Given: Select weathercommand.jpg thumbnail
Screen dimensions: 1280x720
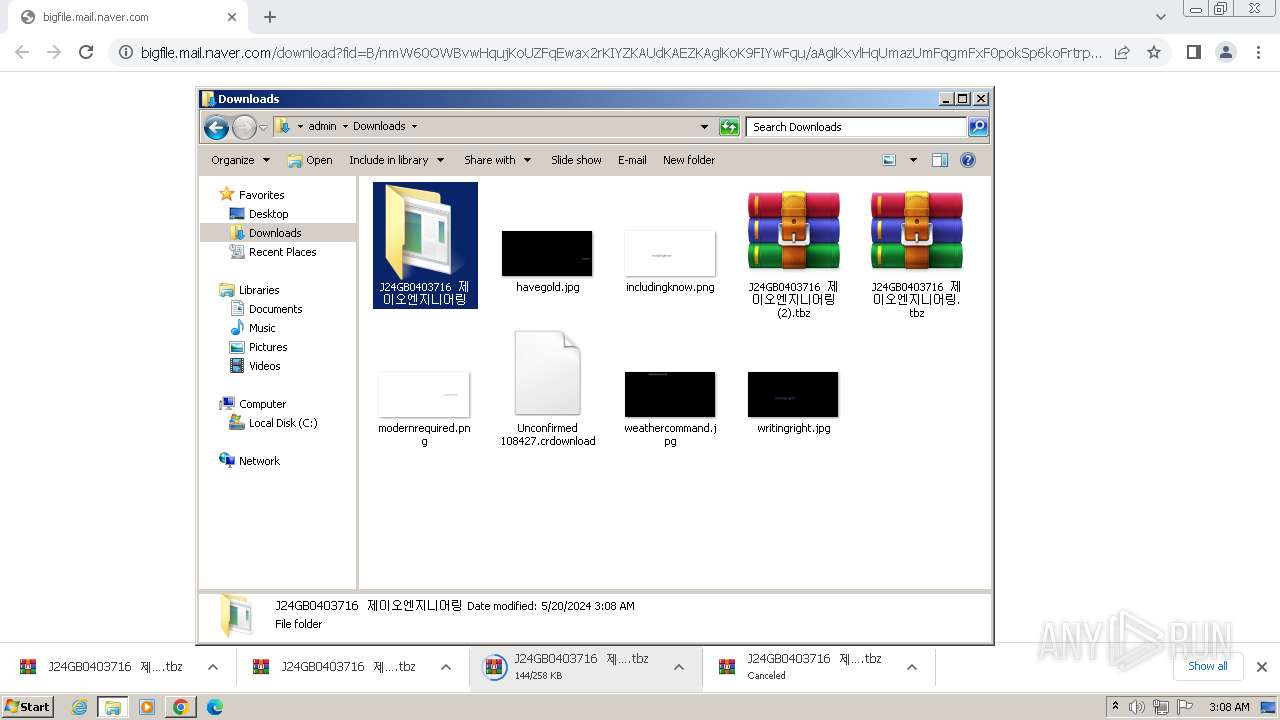Looking at the screenshot, I should 670,394.
